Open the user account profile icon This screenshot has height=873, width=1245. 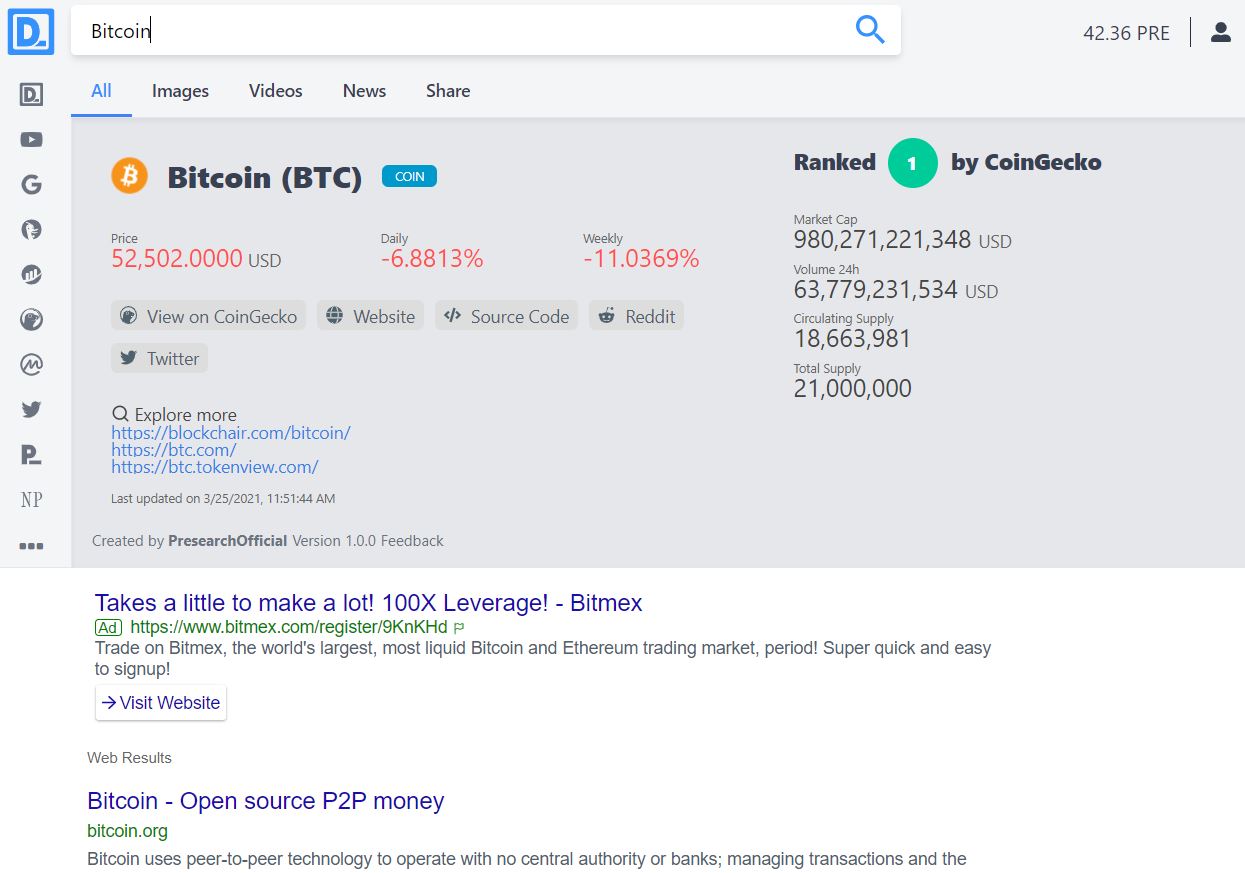coord(1220,32)
